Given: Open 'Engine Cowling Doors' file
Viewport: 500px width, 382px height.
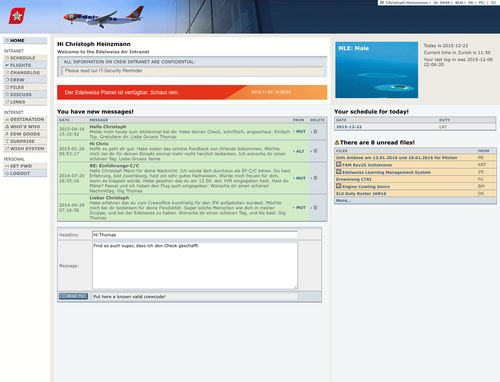Looking at the screenshot, I should tap(366, 187).
